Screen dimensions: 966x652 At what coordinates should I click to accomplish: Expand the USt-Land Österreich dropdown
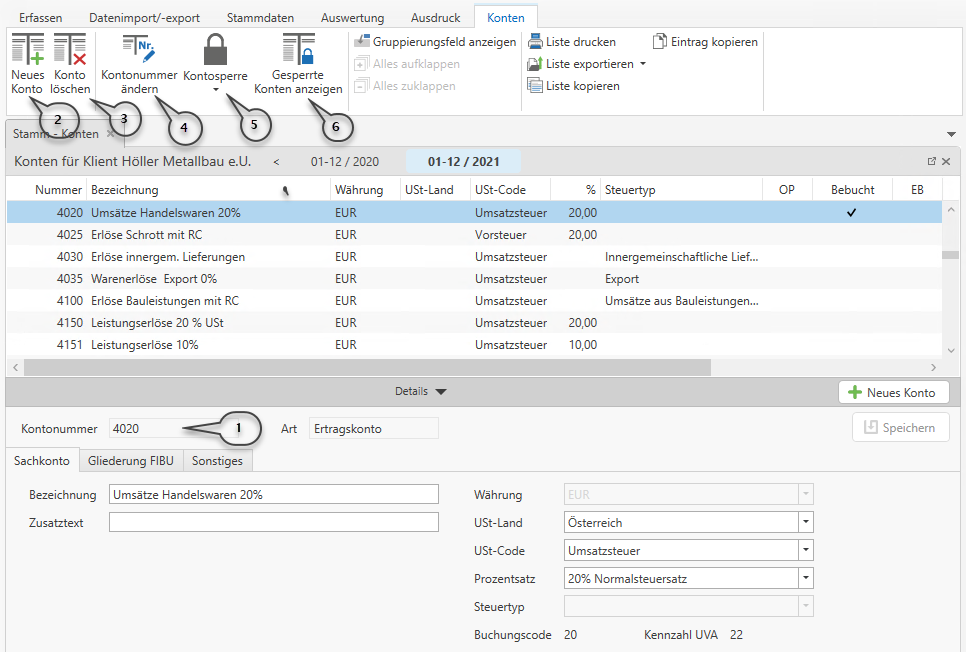(805, 523)
